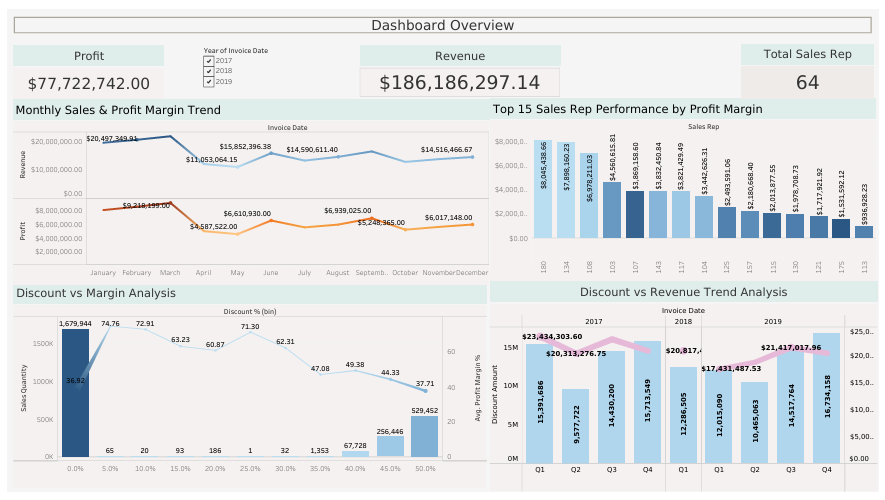Image resolution: width=885 pixels, height=500 pixels.
Task: Click the 2018 year header in revenue trend chart
Action: [683, 322]
